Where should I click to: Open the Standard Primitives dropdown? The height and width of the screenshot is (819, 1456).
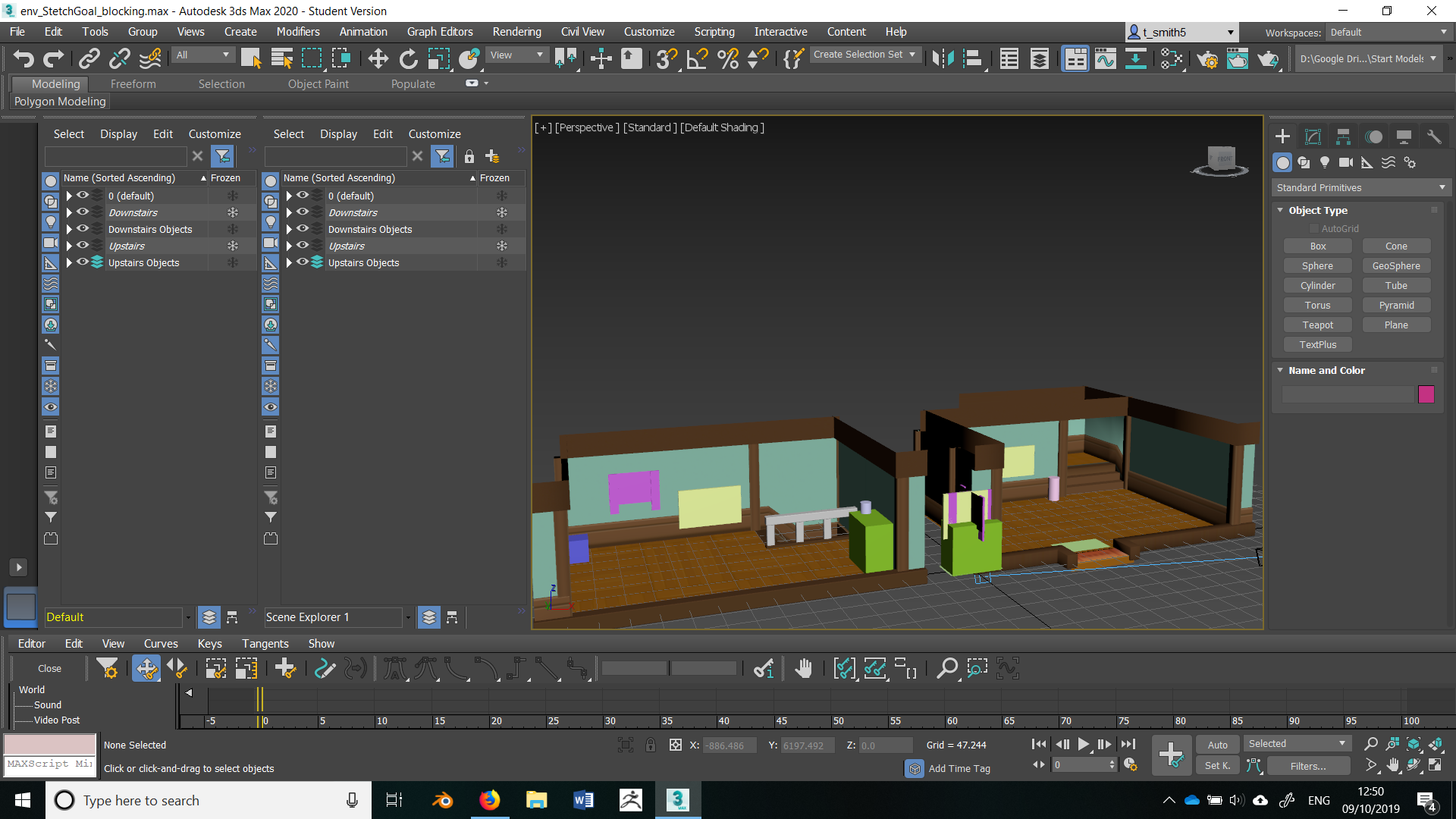pyautogui.click(x=1360, y=187)
